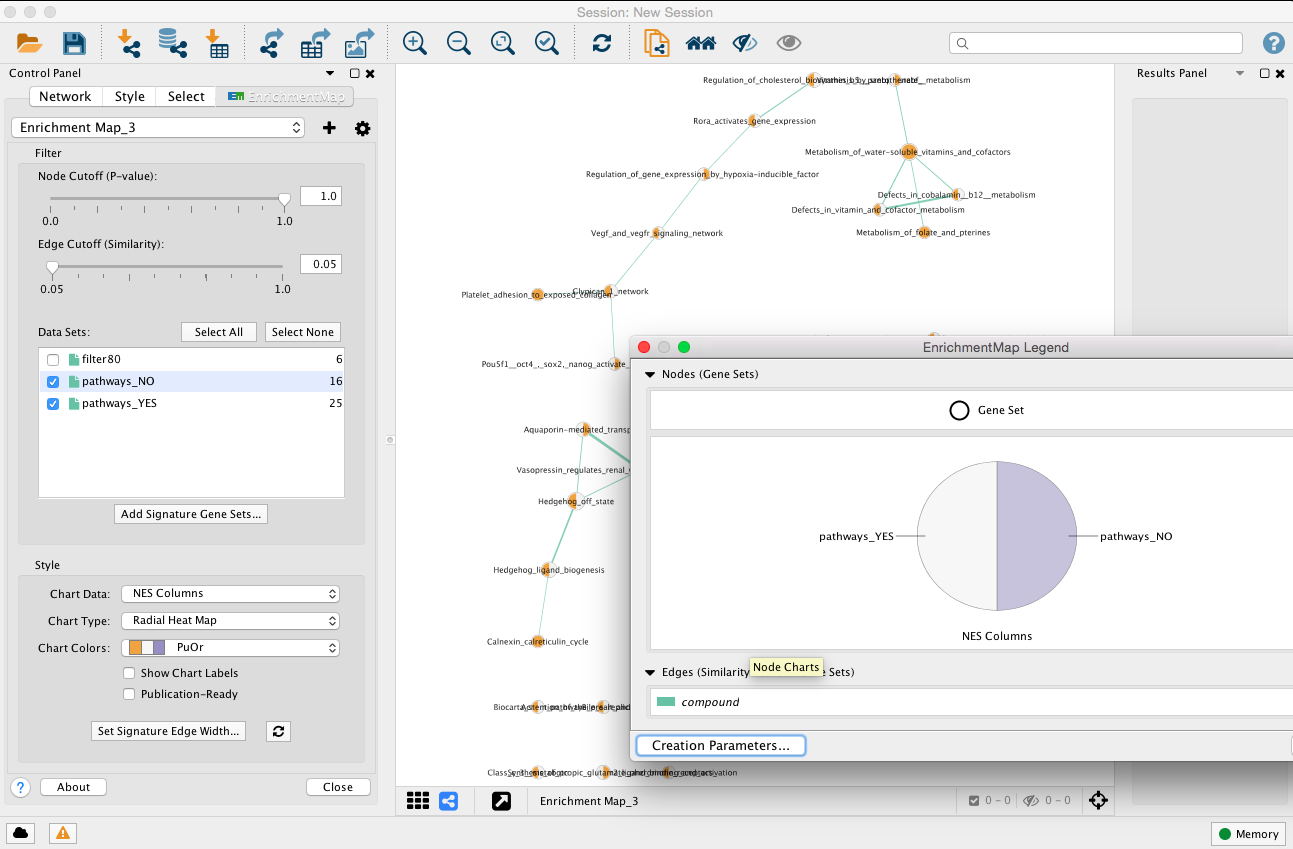This screenshot has width=1293, height=849.
Task: Show all hidden nodes with the eye icon
Action: 789,43
